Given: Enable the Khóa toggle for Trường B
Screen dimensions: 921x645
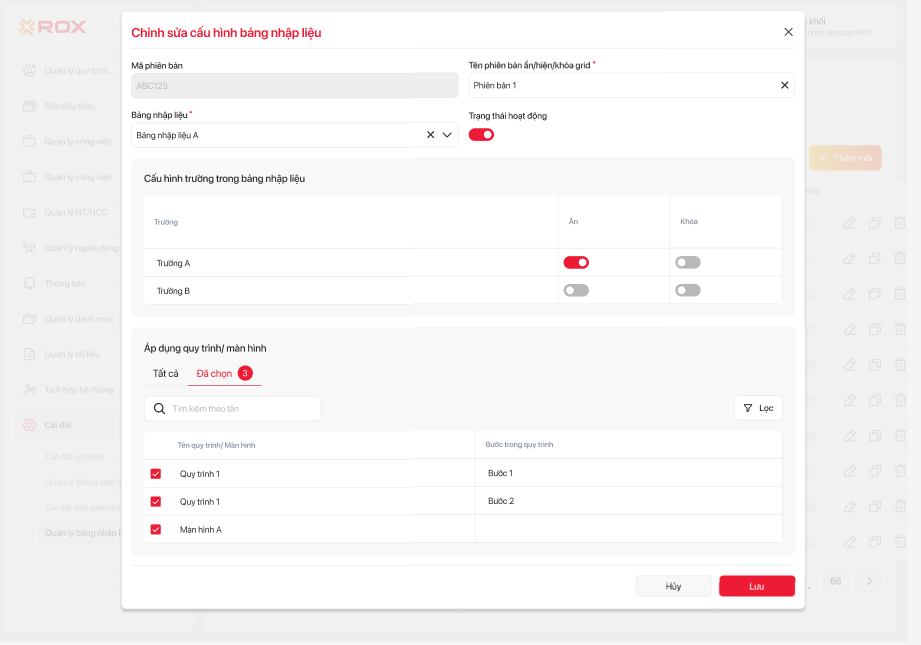Looking at the screenshot, I should pos(687,291).
